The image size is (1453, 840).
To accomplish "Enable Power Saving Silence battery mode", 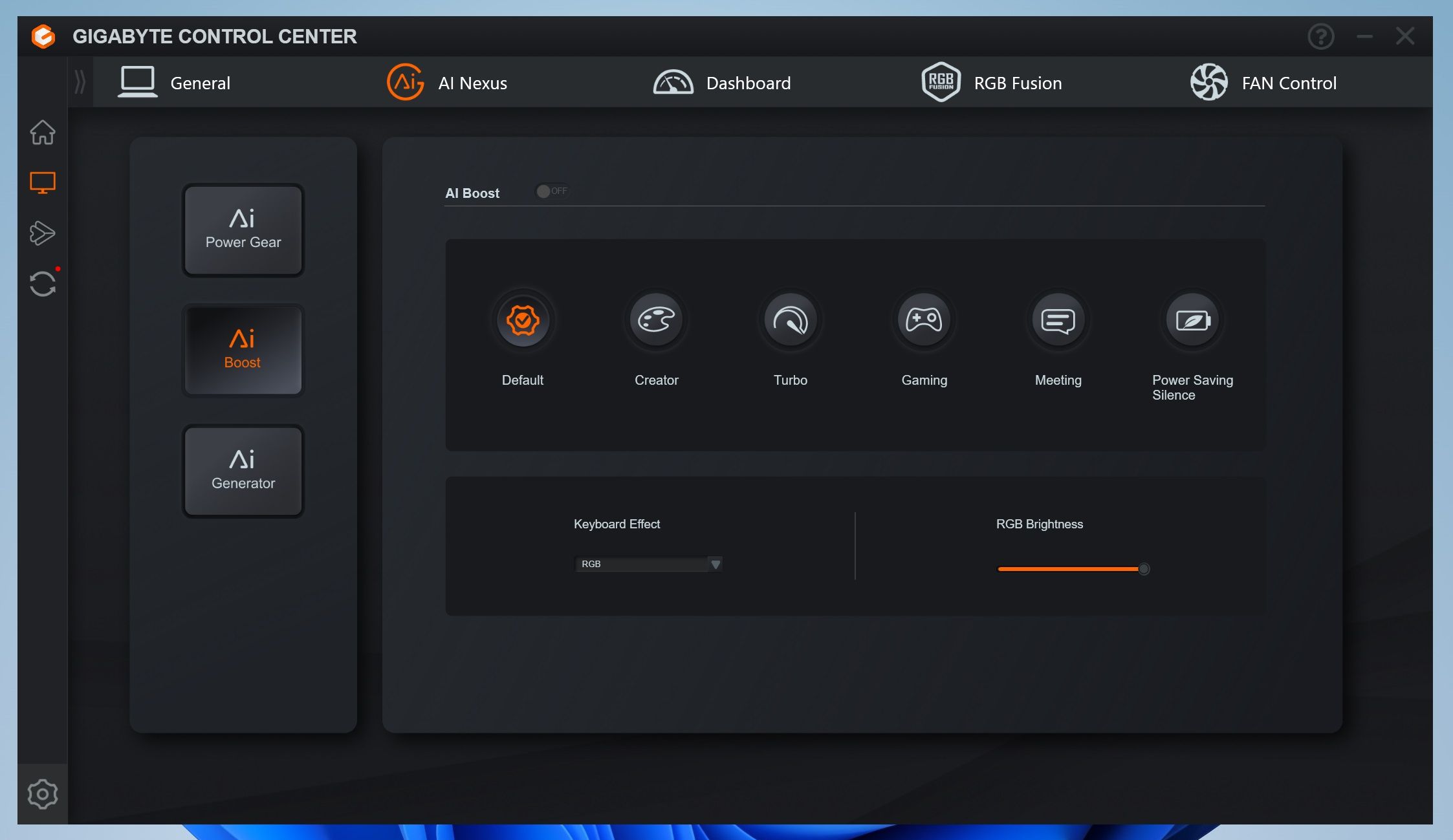I will [1192, 320].
